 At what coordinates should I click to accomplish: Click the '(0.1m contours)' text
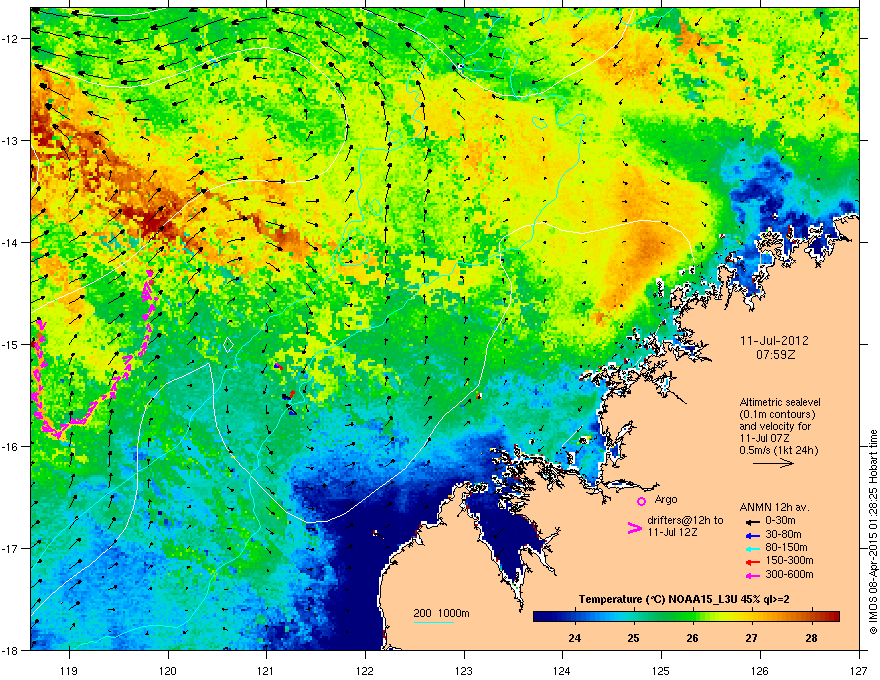(777, 415)
